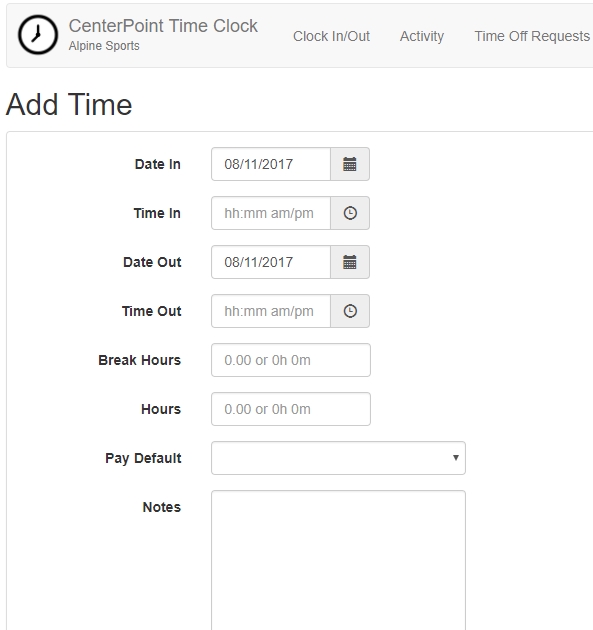Focus the Time In input field
The image size is (593, 630).
(x=271, y=213)
